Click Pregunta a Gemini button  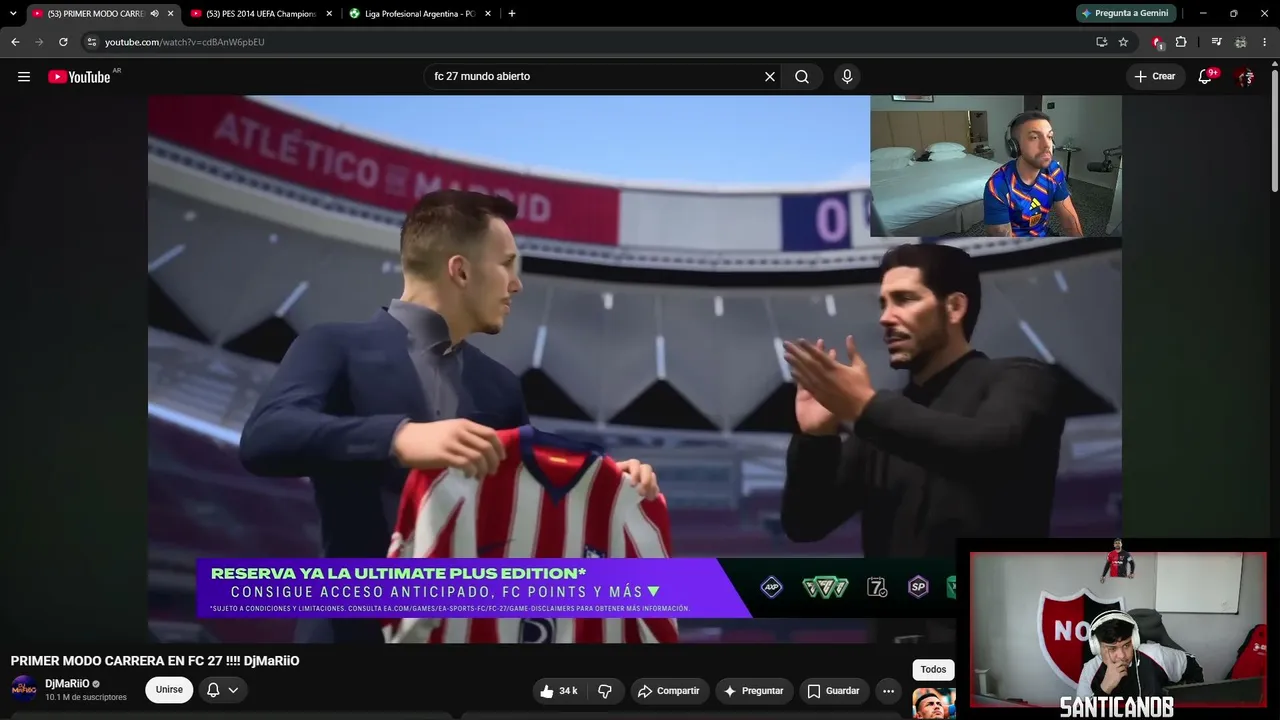(1125, 14)
